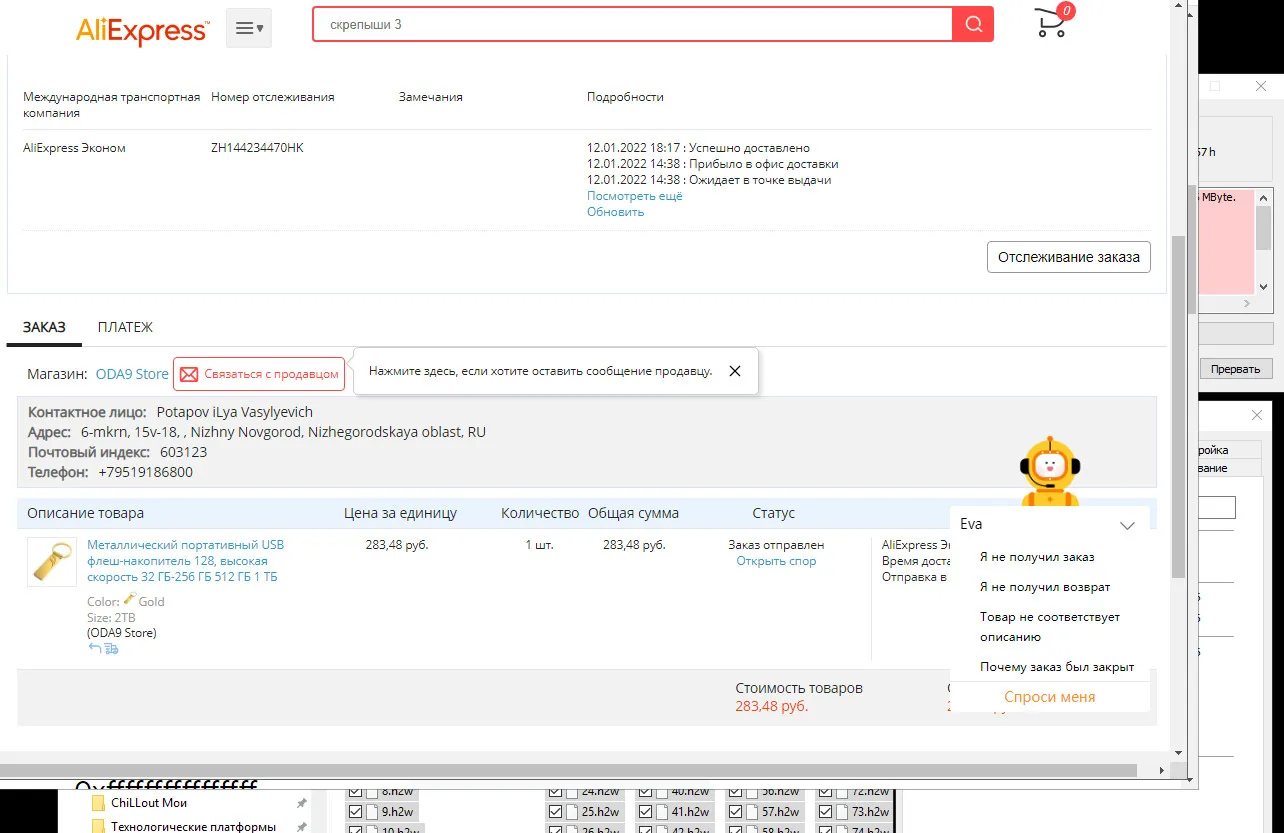Click Прервать in the background window
The height and width of the screenshot is (833, 1284).
point(1235,369)
